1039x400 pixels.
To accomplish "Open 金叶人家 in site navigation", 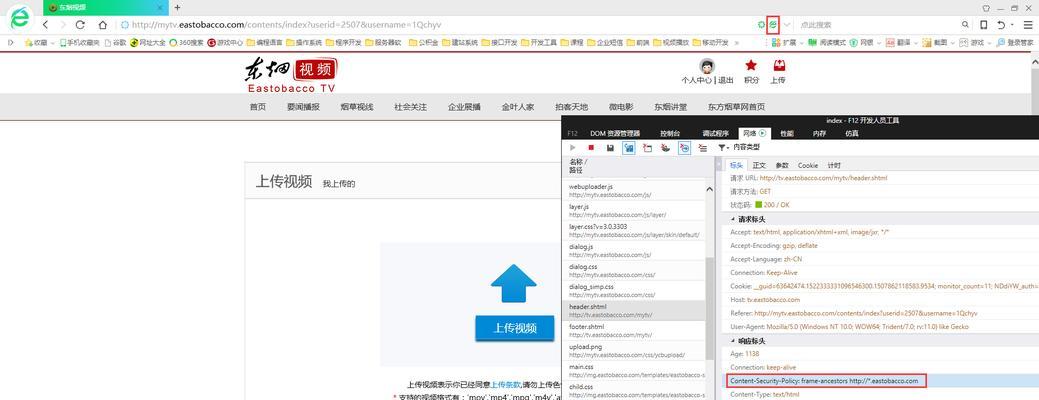I will [518, 107].
